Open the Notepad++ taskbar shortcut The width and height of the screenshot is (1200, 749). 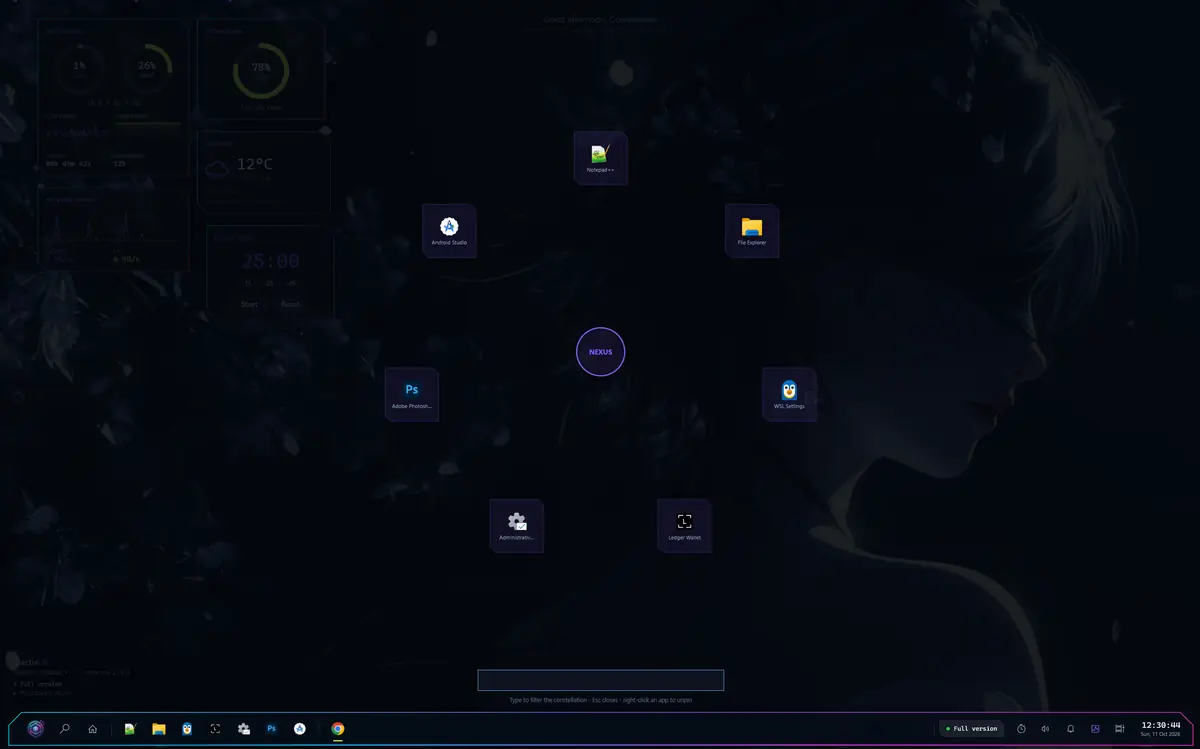coord(130,729)
